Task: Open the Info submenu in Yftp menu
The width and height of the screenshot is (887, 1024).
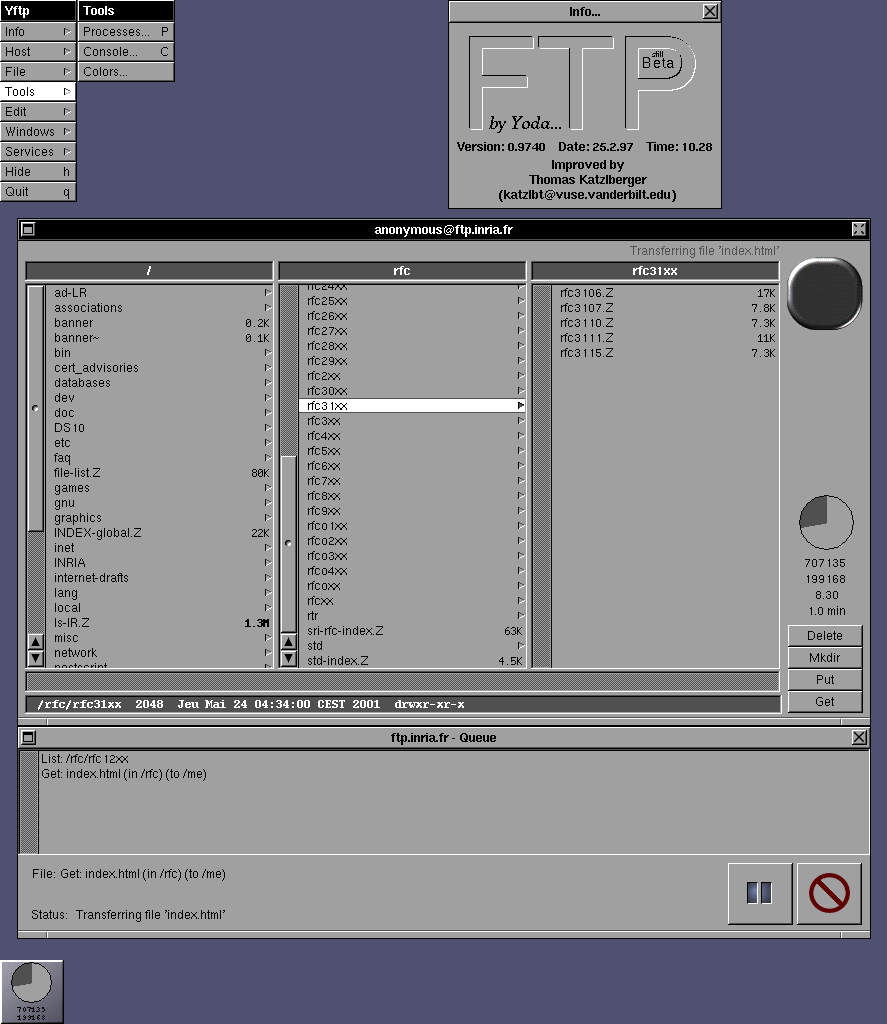Action: [x=38, y=31]
